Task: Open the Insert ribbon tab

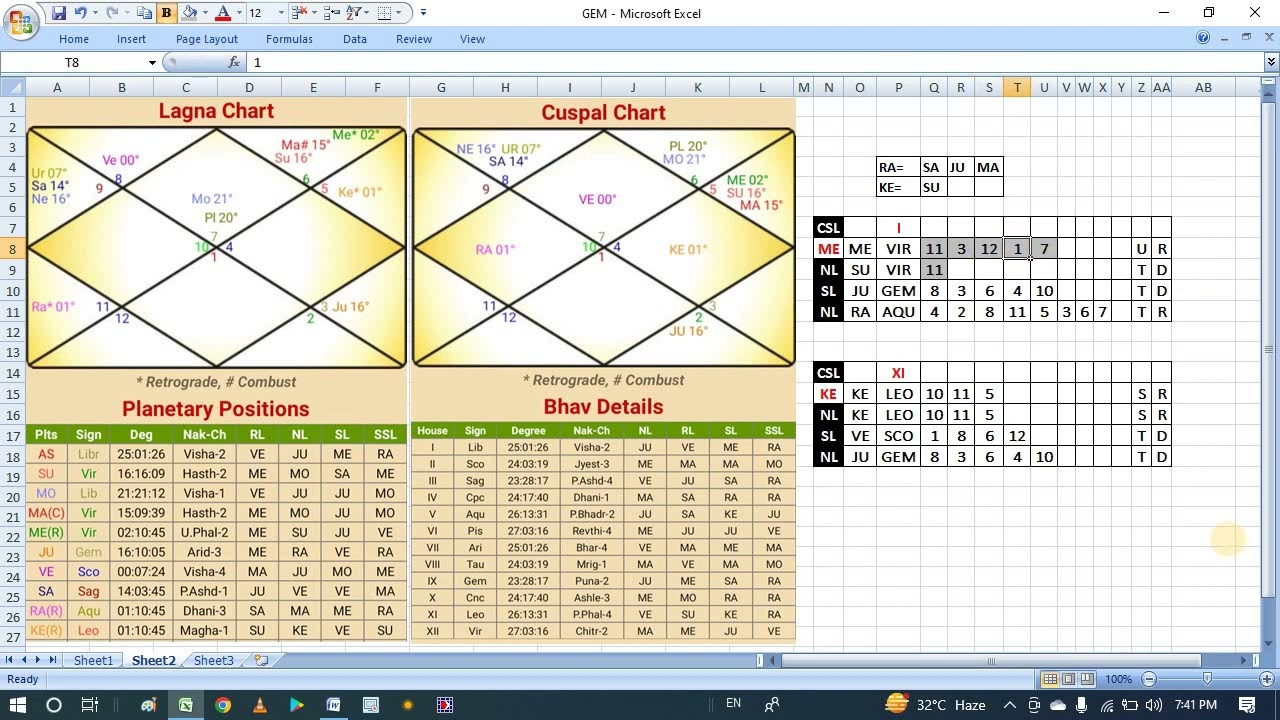Action: 131,39
